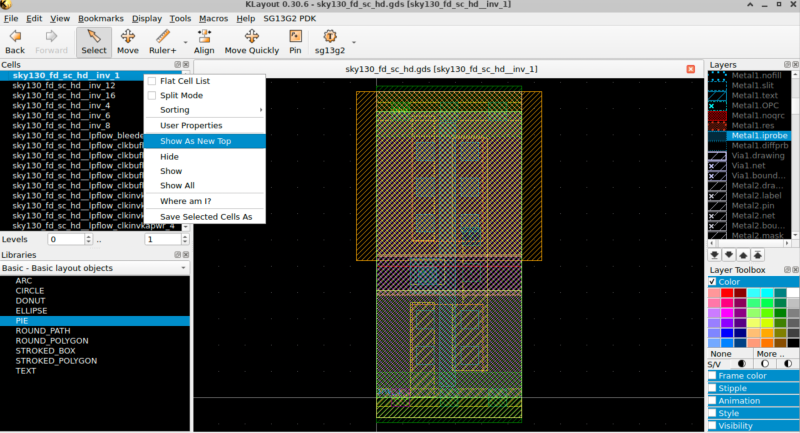Uncheck the Color checkbox in Layer Toolbox

[712, 282]
